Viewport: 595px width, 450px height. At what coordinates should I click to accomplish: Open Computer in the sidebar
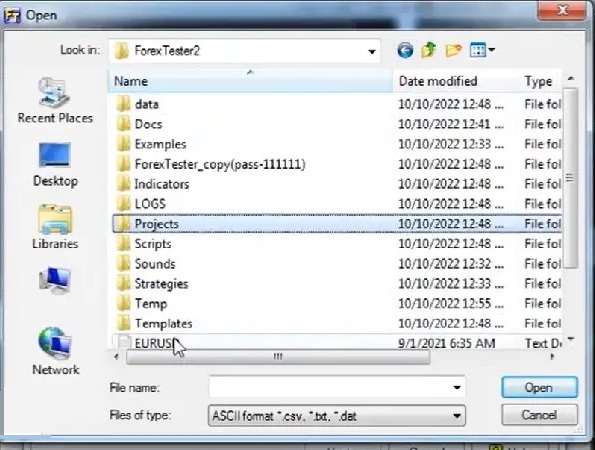[55, 280]
